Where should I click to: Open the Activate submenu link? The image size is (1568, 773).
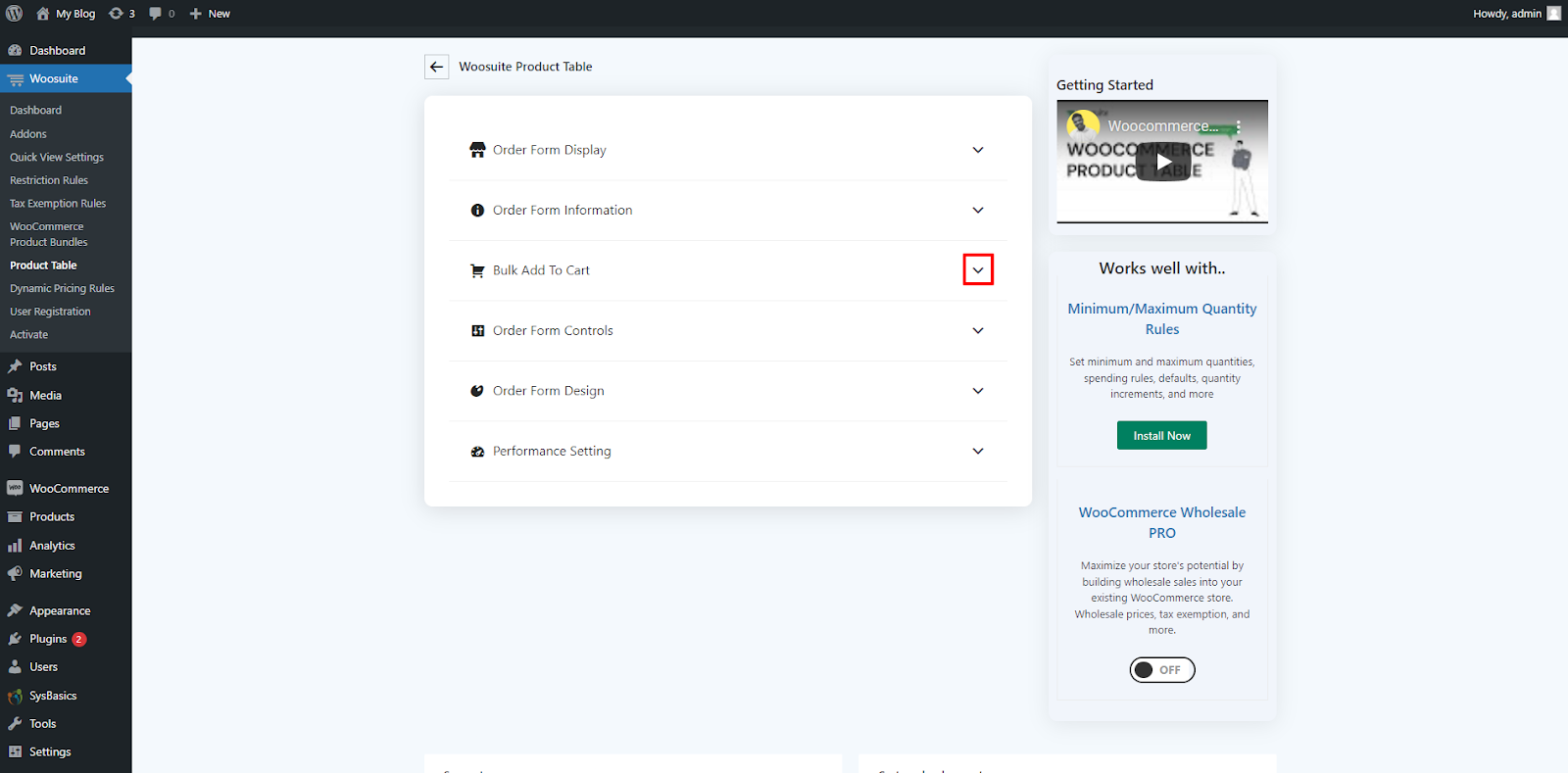click(x=29, y=335)
